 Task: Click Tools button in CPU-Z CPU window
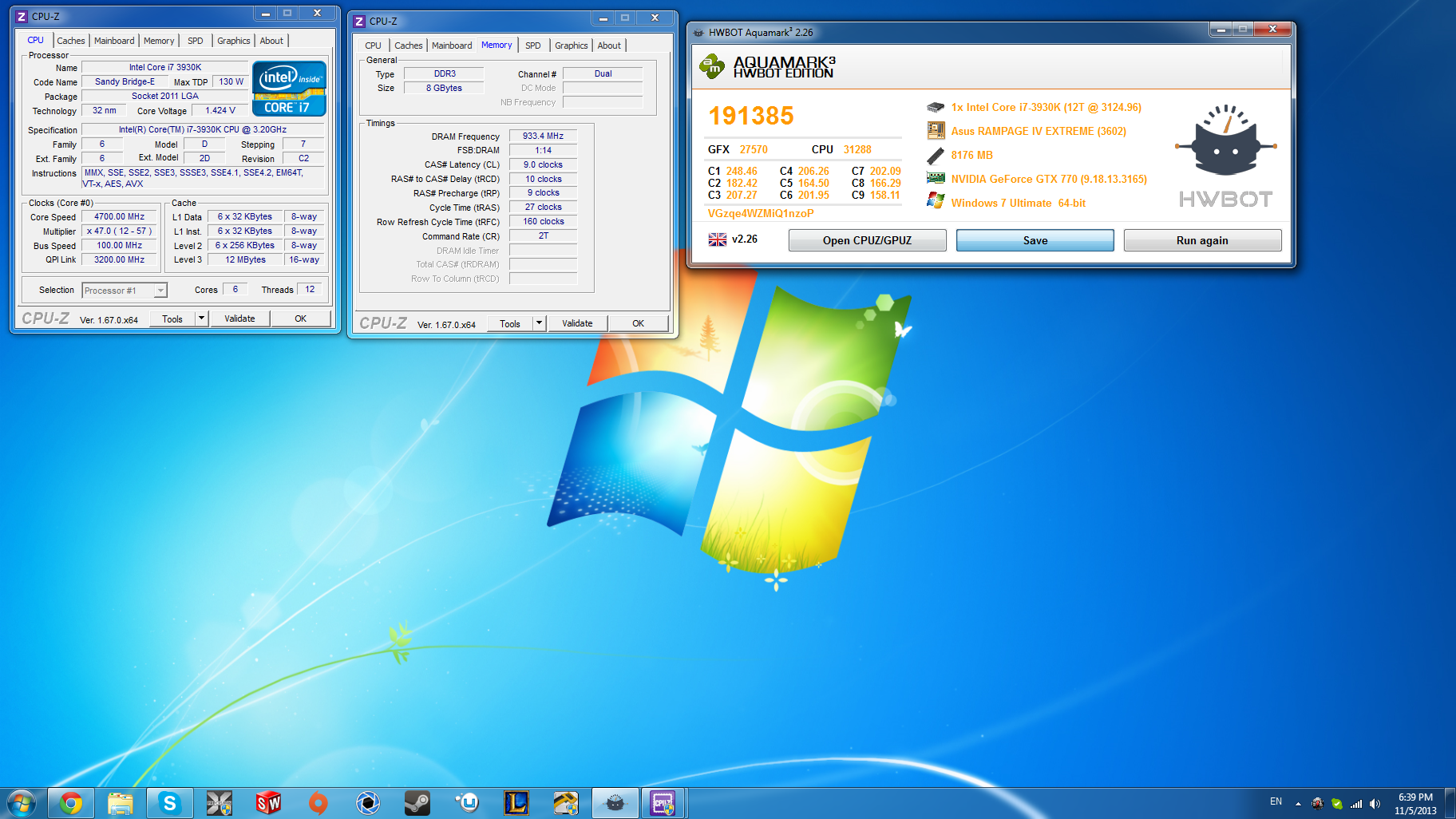(x=172, y=318)
